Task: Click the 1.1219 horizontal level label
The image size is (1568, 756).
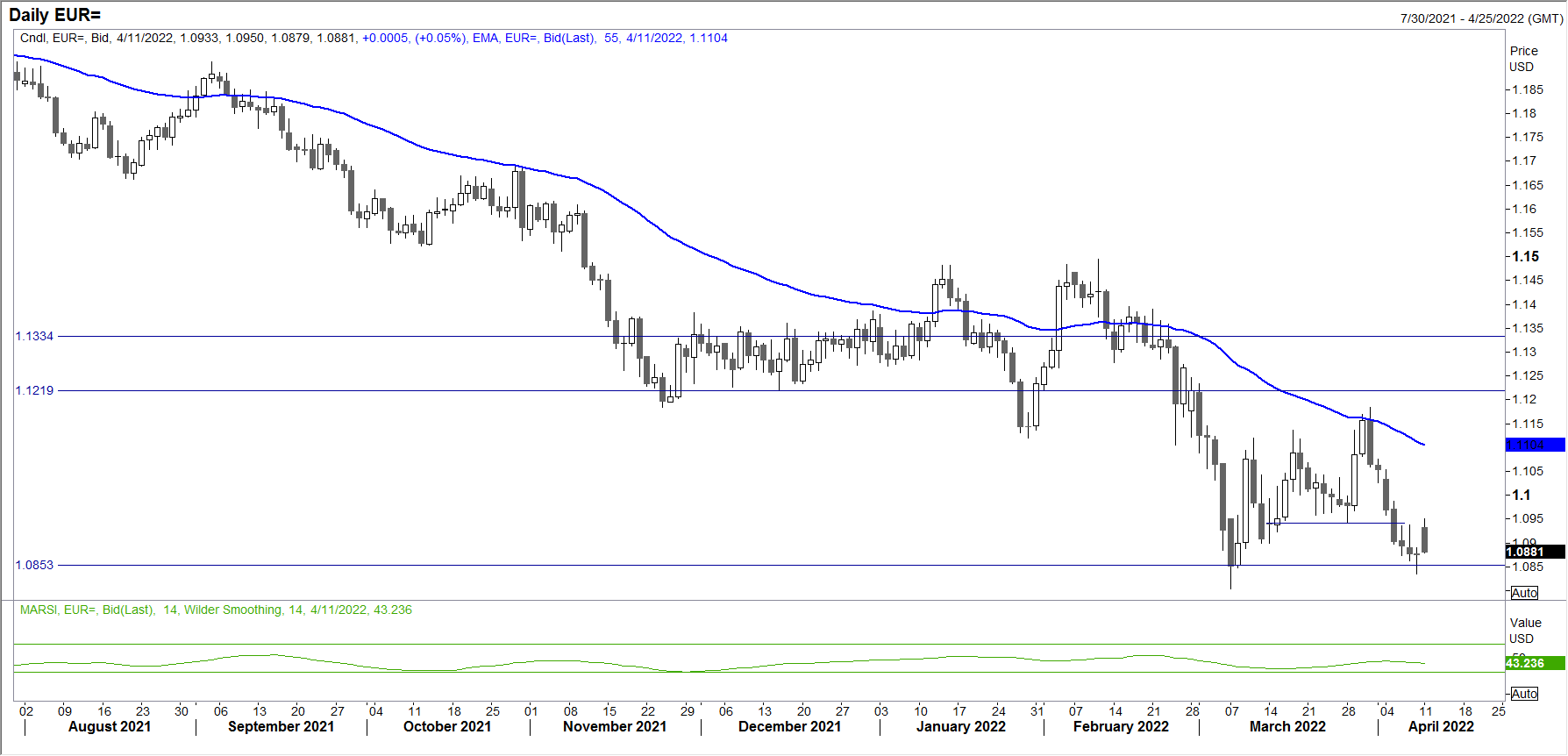Action: click(x=34, y=390)
